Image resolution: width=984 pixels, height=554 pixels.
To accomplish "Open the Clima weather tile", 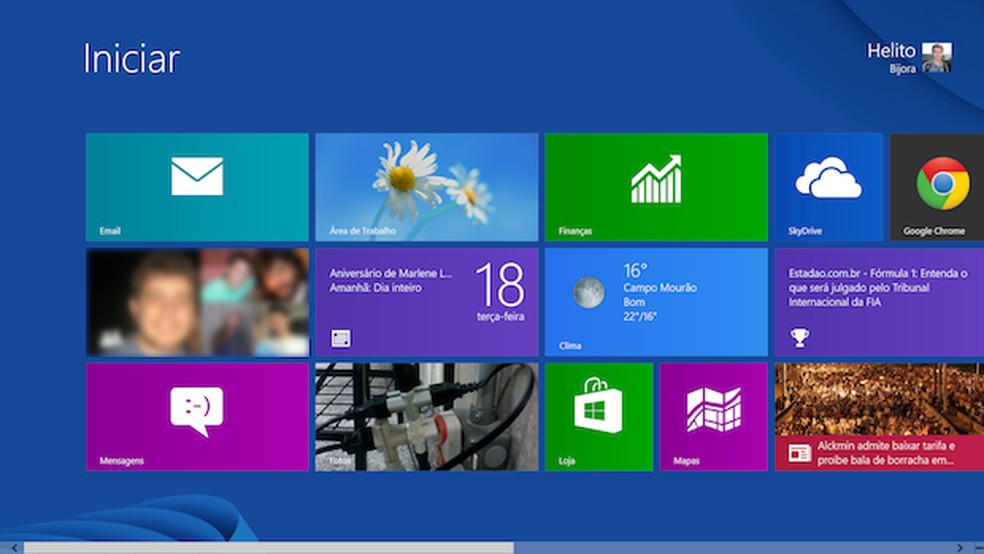I will tap(656, 302).
